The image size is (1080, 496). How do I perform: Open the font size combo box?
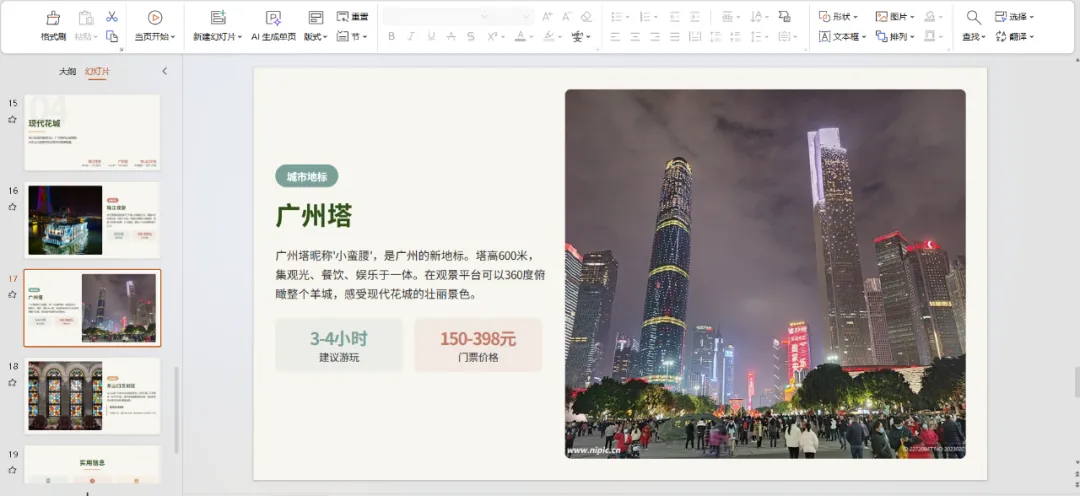pos(513,17)
